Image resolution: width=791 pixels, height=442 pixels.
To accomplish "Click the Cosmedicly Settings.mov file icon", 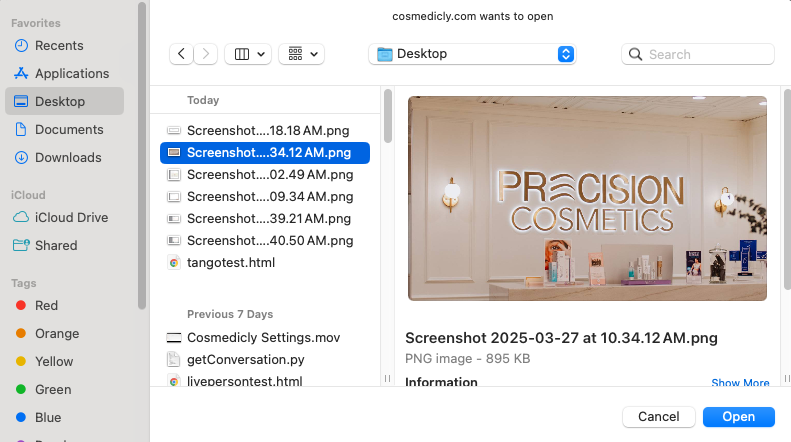I will (x=174, y=338).
